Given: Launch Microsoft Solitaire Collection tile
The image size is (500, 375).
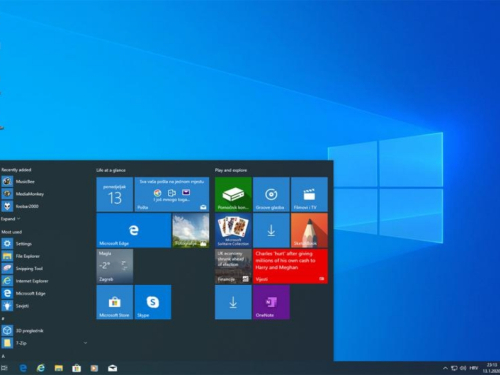Looking at the screenshot, I should [233, 230].
